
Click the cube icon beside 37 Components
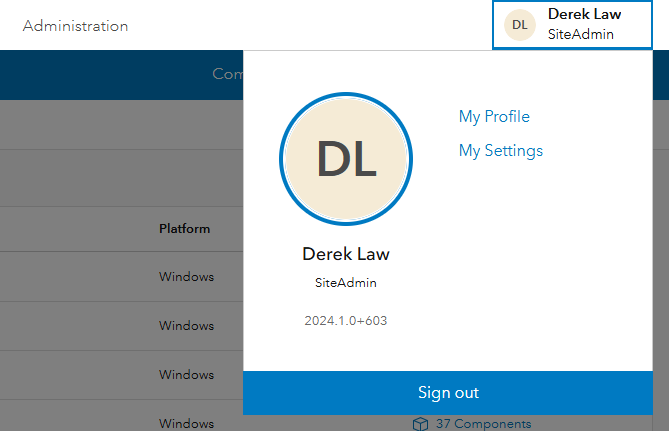[421, 424]
